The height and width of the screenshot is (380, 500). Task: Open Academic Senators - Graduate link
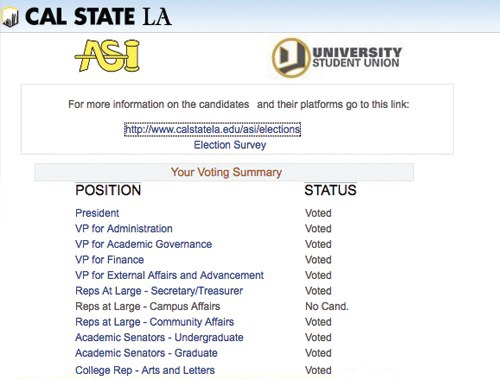click(x=146, y=353)
